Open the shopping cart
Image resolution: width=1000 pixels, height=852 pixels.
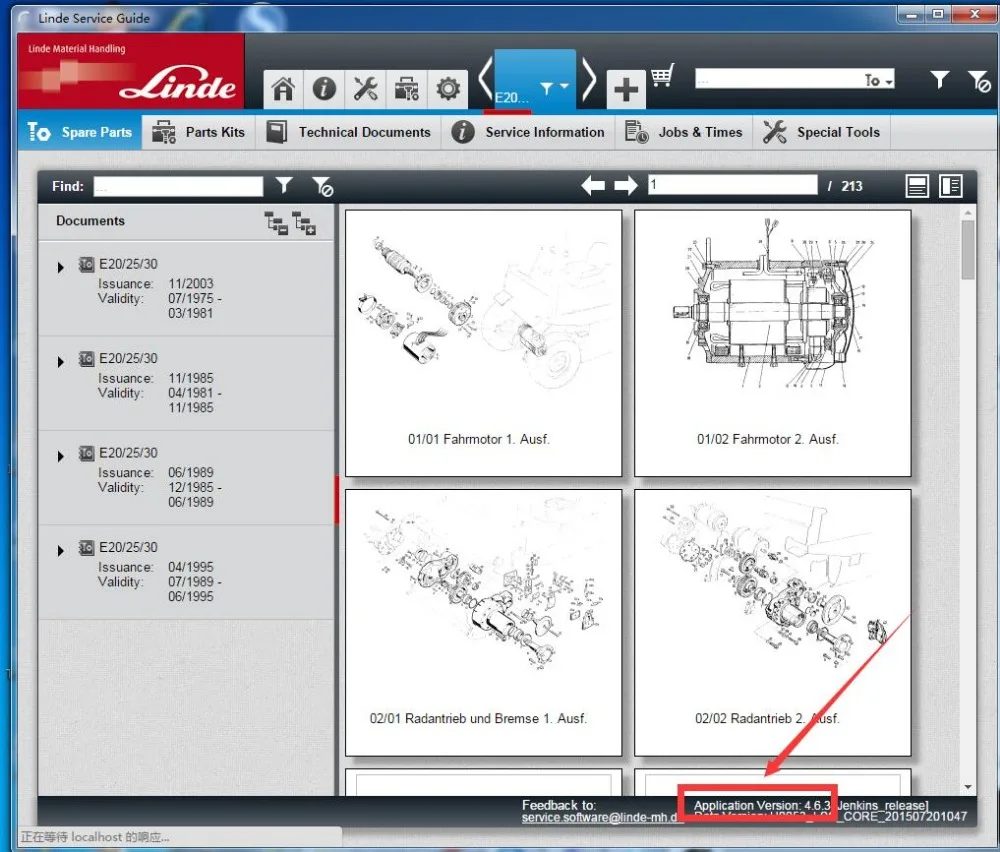pos(663,75)
